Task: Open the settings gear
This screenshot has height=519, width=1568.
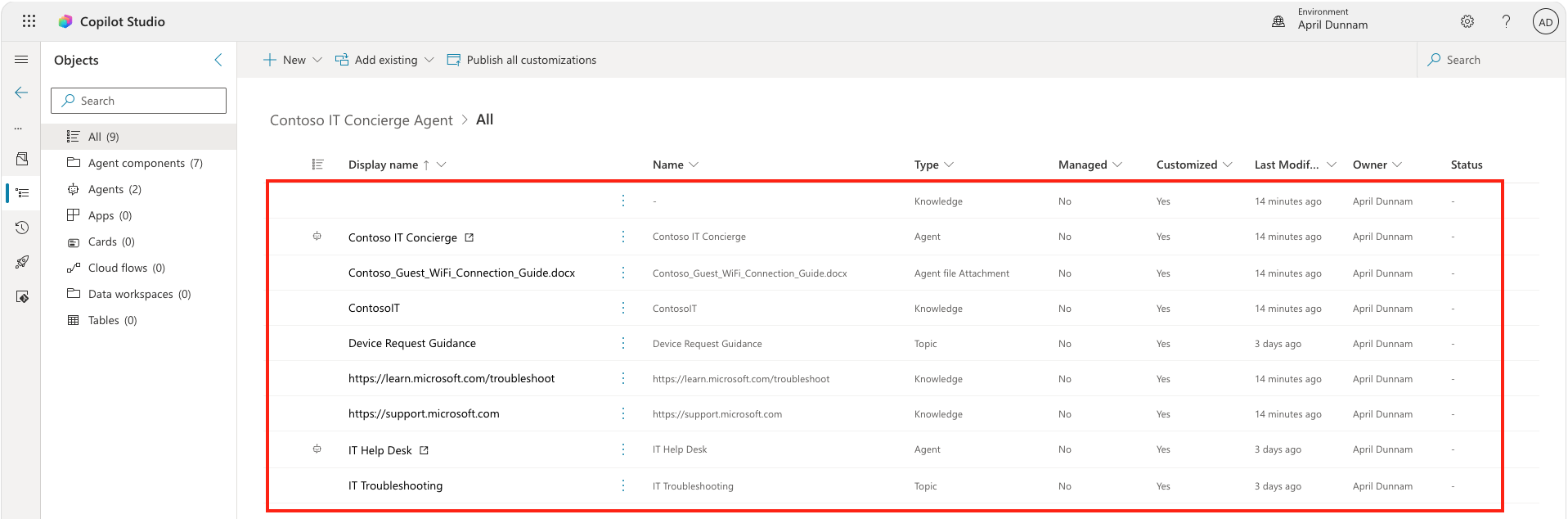Action: 1467,22
